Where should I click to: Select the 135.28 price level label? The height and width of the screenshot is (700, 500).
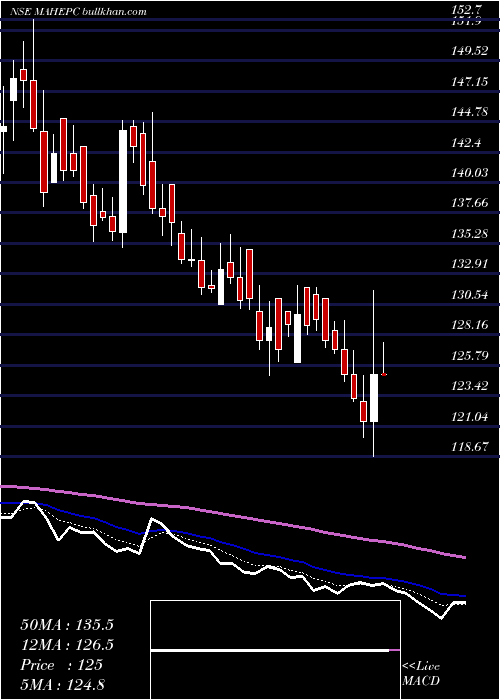pyautogui.click(x=468, y=233)
